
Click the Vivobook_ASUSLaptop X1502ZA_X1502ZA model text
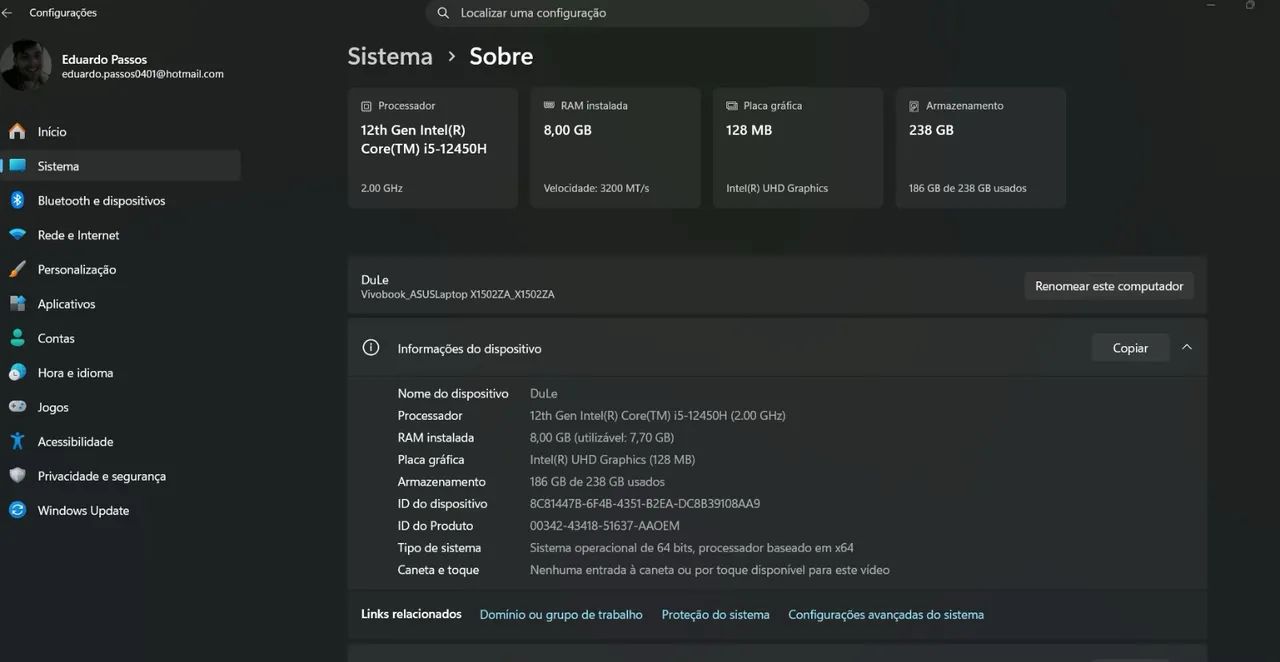(458, 295)
